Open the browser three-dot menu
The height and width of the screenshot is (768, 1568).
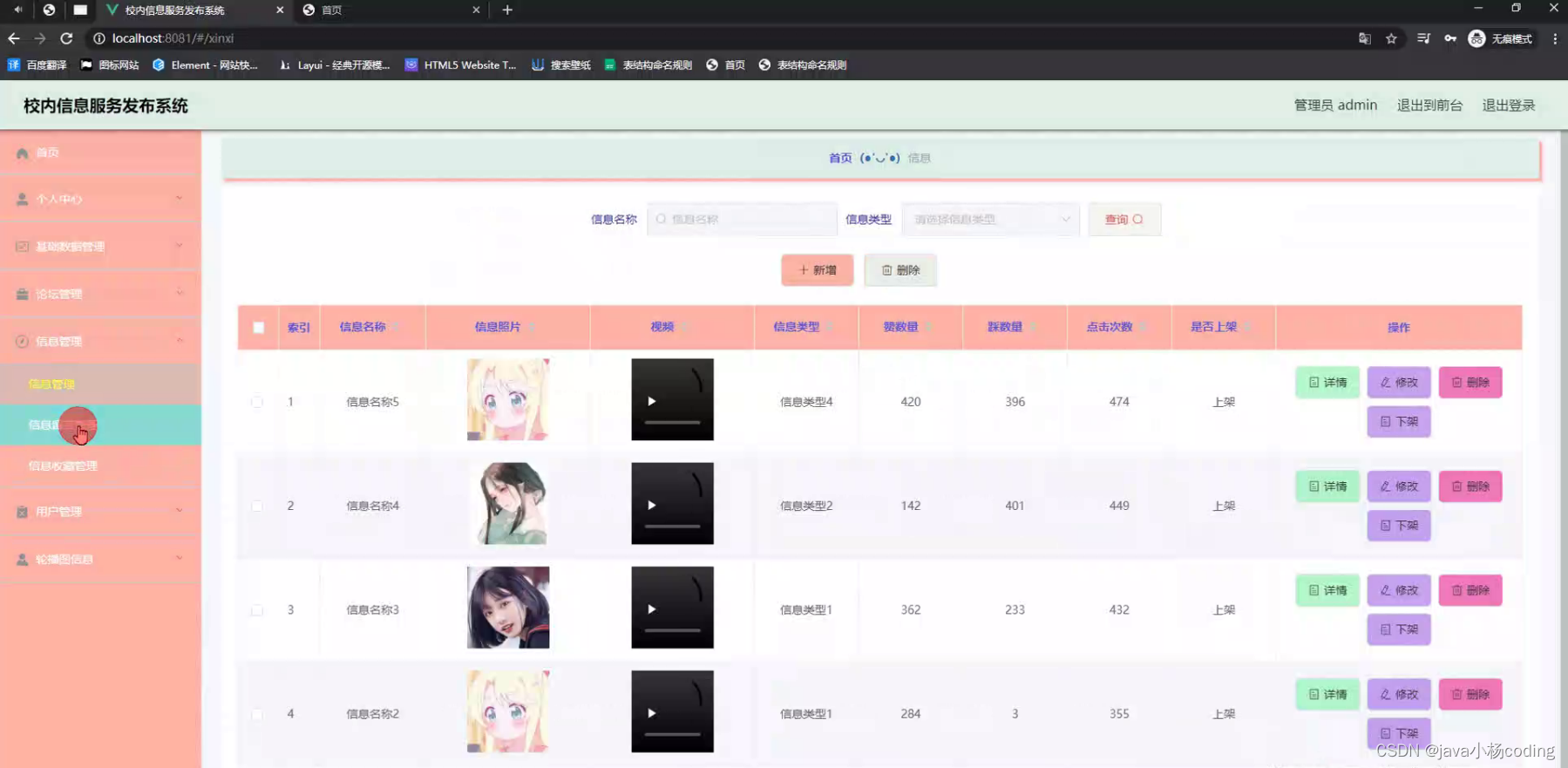point(1555,38)
